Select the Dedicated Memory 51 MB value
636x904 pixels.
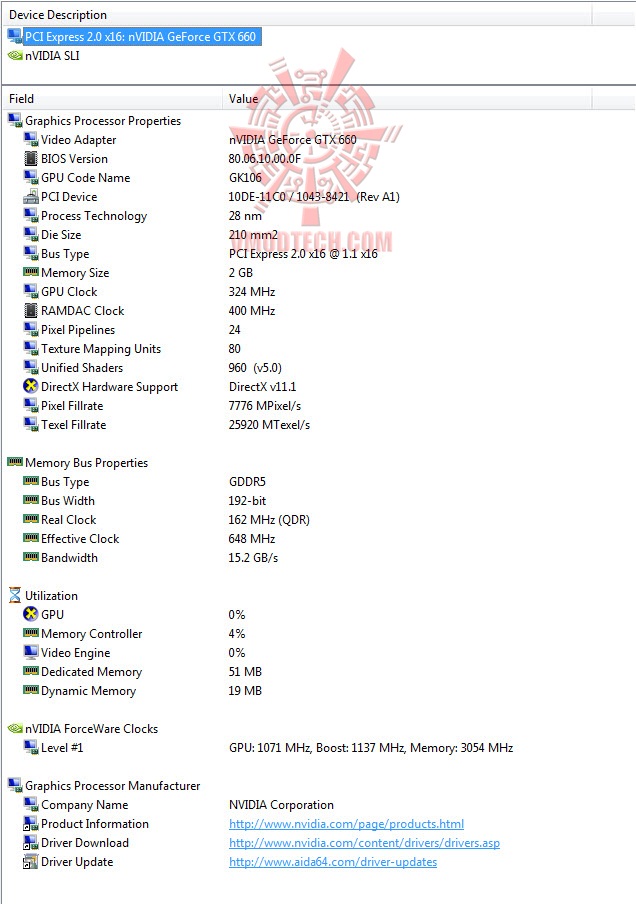[245, 672]
